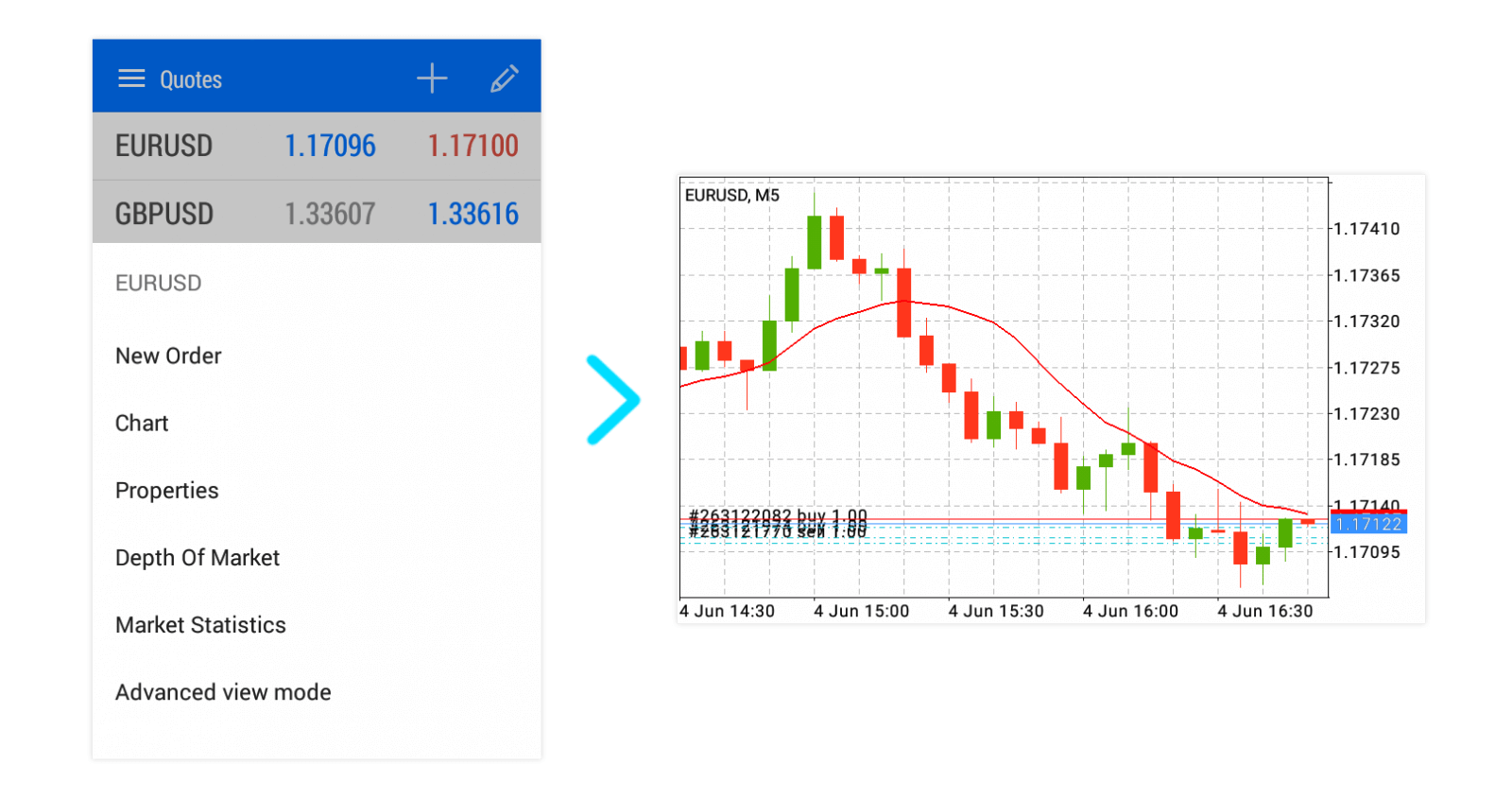Click current price tag 1.17122

(1368, 524)
